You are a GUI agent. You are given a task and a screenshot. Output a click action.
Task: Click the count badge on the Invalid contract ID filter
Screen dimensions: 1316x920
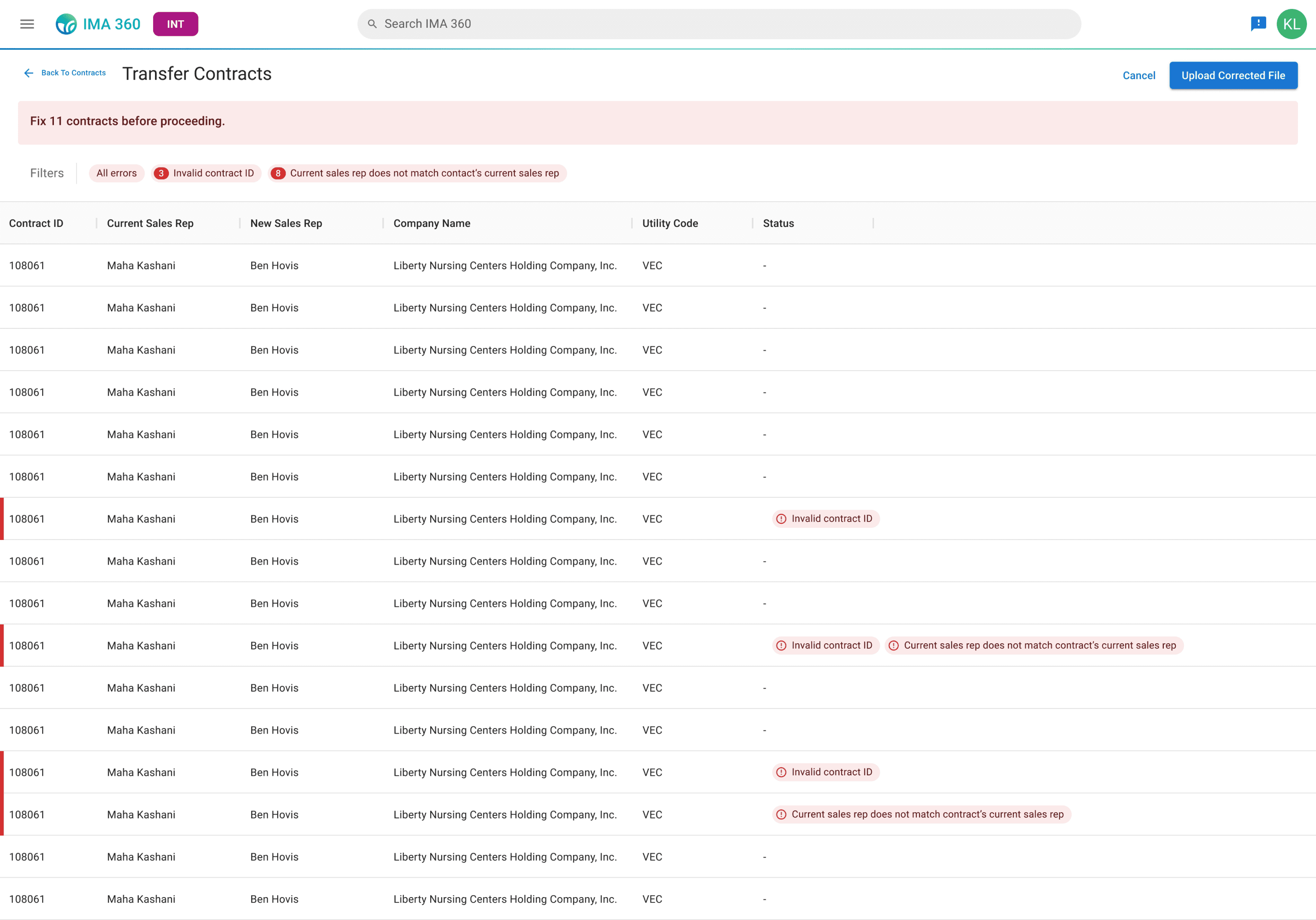[x=161, y=173]
